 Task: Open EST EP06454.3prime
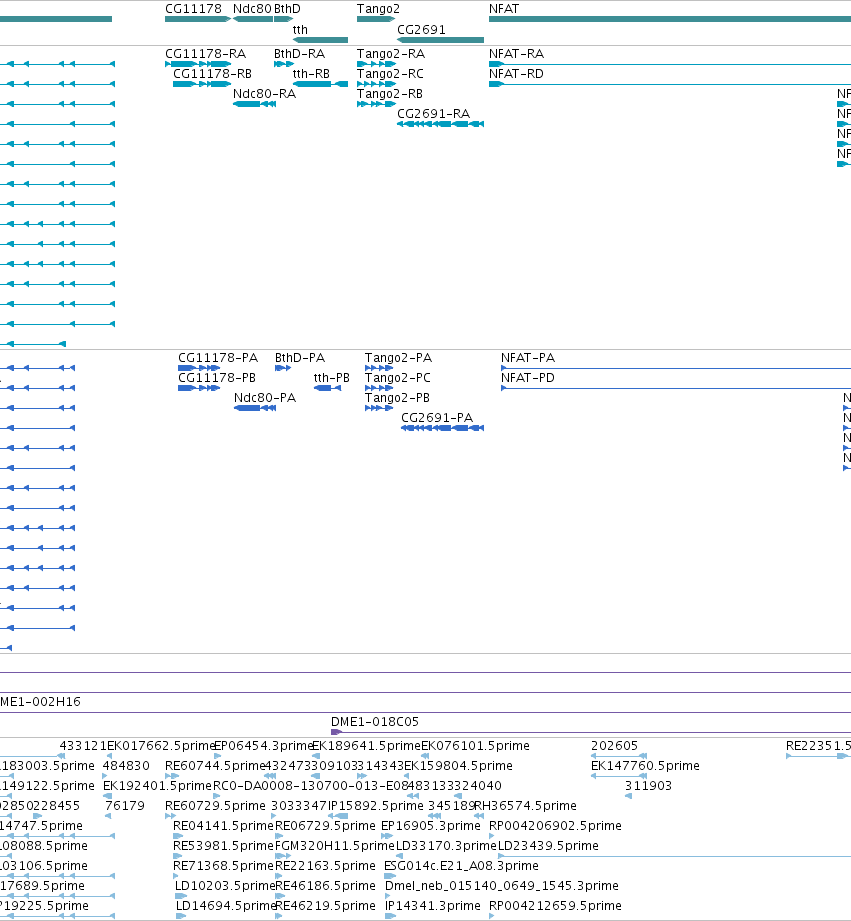point(264,746)
